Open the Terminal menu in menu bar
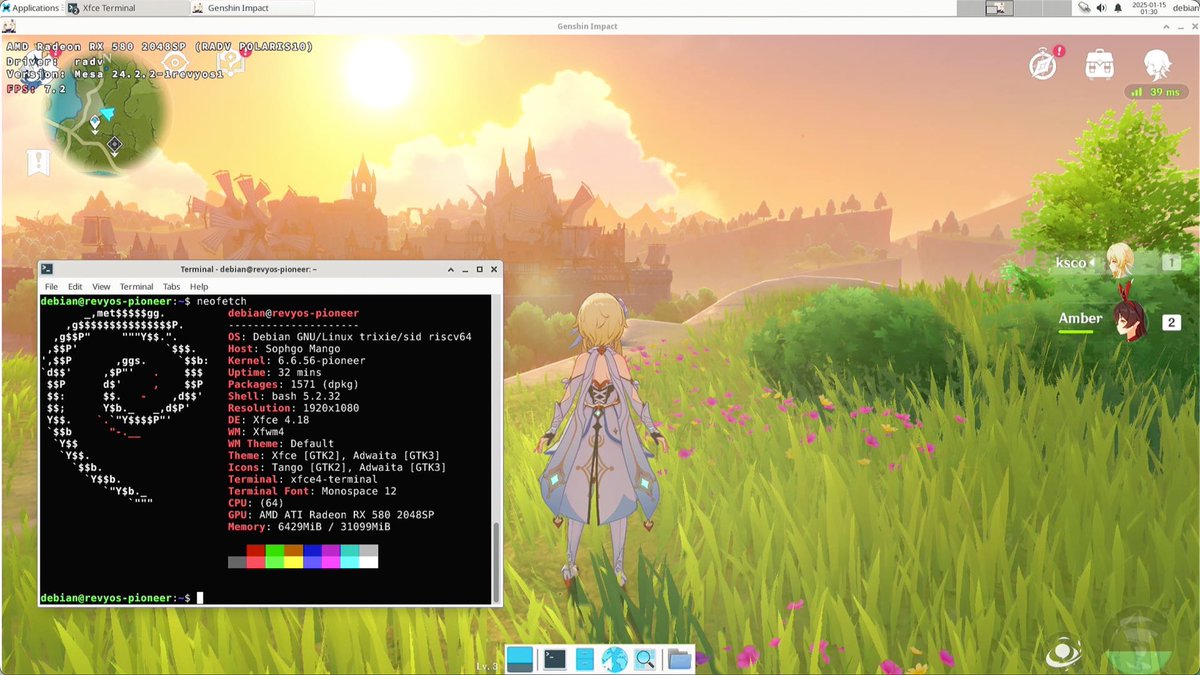Viewport: 1200px width, 675px height. [x=136, y=286]
